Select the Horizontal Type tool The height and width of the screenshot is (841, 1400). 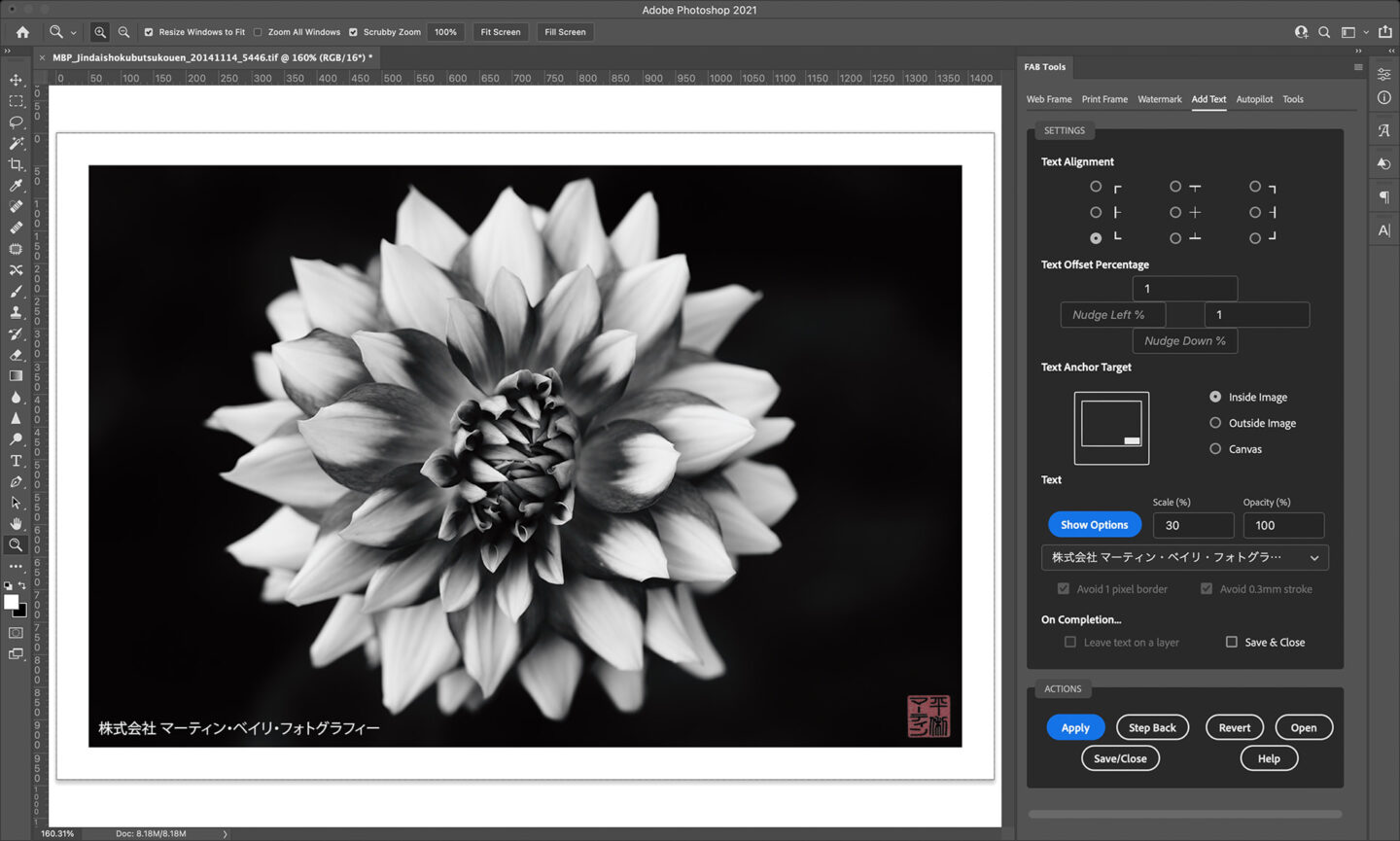[x=16, y=461]
